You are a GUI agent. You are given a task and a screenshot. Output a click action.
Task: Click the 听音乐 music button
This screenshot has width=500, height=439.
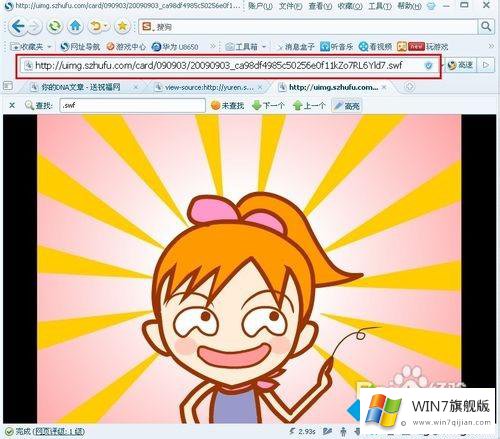coord(337,47)
